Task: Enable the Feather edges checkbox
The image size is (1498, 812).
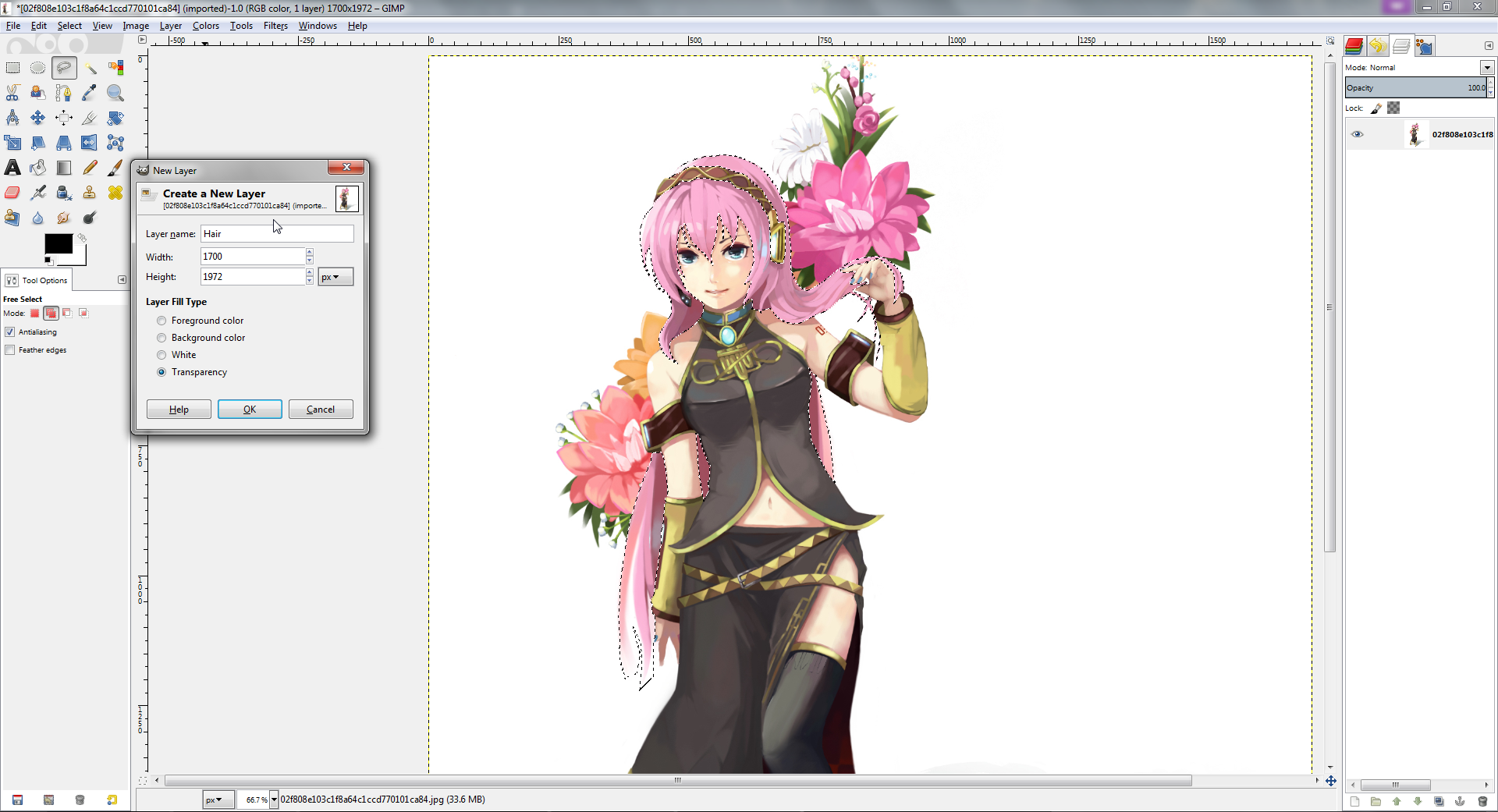Action: 10,350
